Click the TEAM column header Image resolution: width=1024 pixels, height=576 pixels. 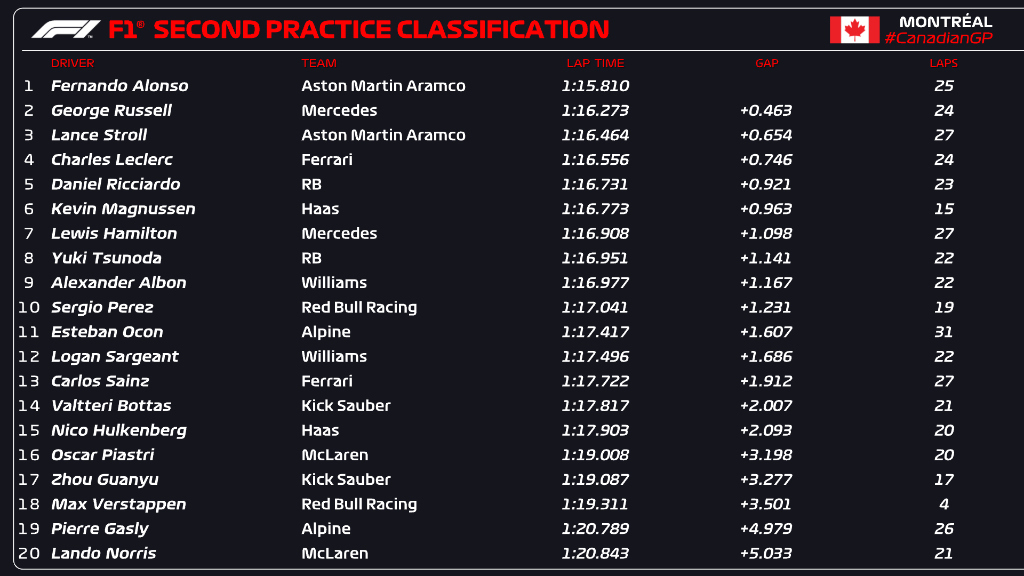click(319, 63)
